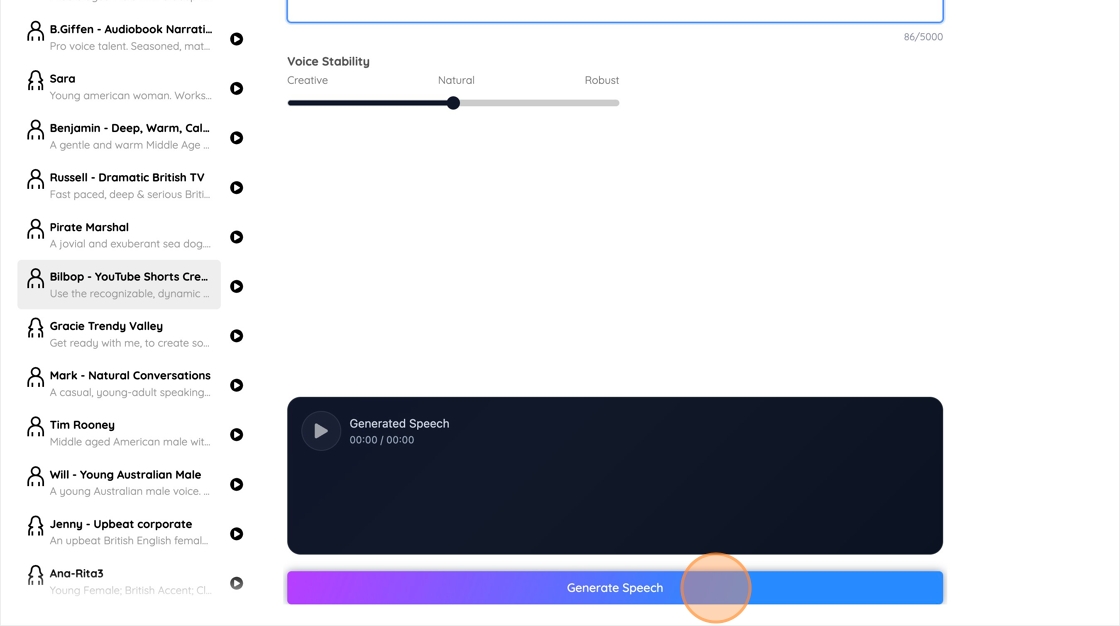The image size is (1120, 626).
Task: Select Mark - Natural Conversations voice
Action: click(130, 375)
